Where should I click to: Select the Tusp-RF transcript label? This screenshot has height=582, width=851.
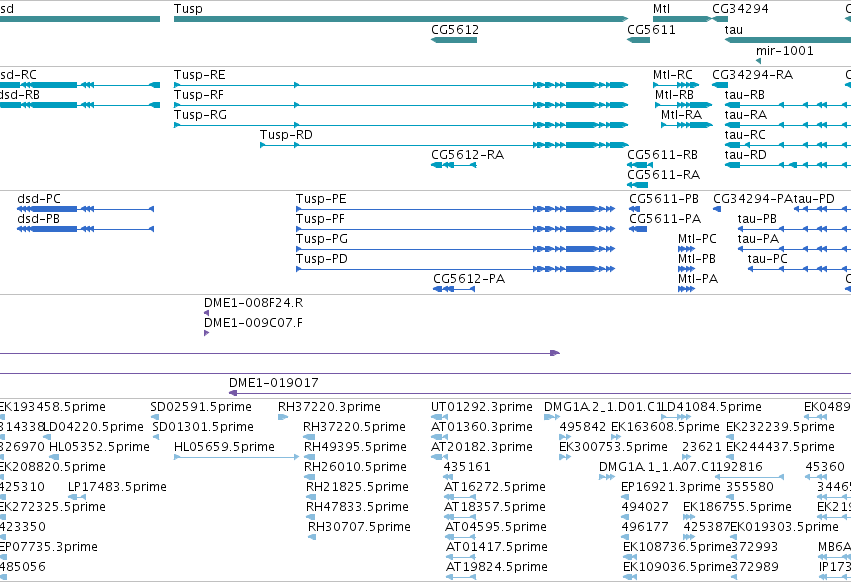(199, 94)
